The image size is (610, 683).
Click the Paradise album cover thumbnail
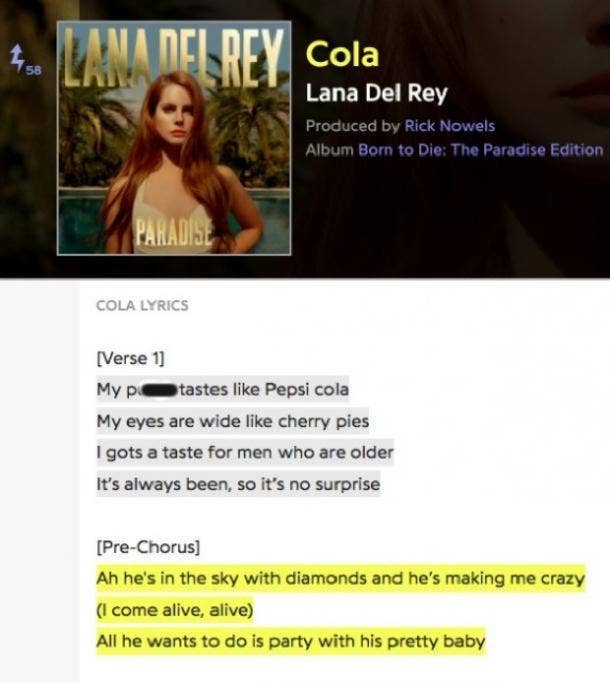click(174, 138)
